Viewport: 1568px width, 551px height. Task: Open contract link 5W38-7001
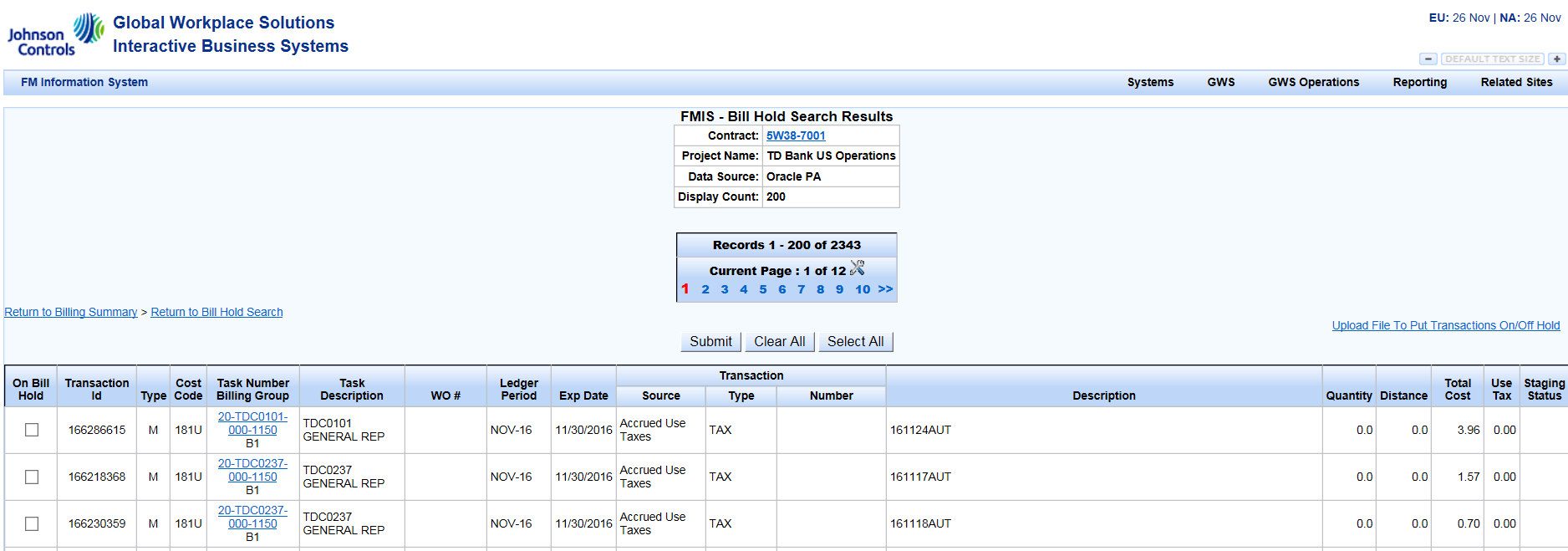point(796,135)
